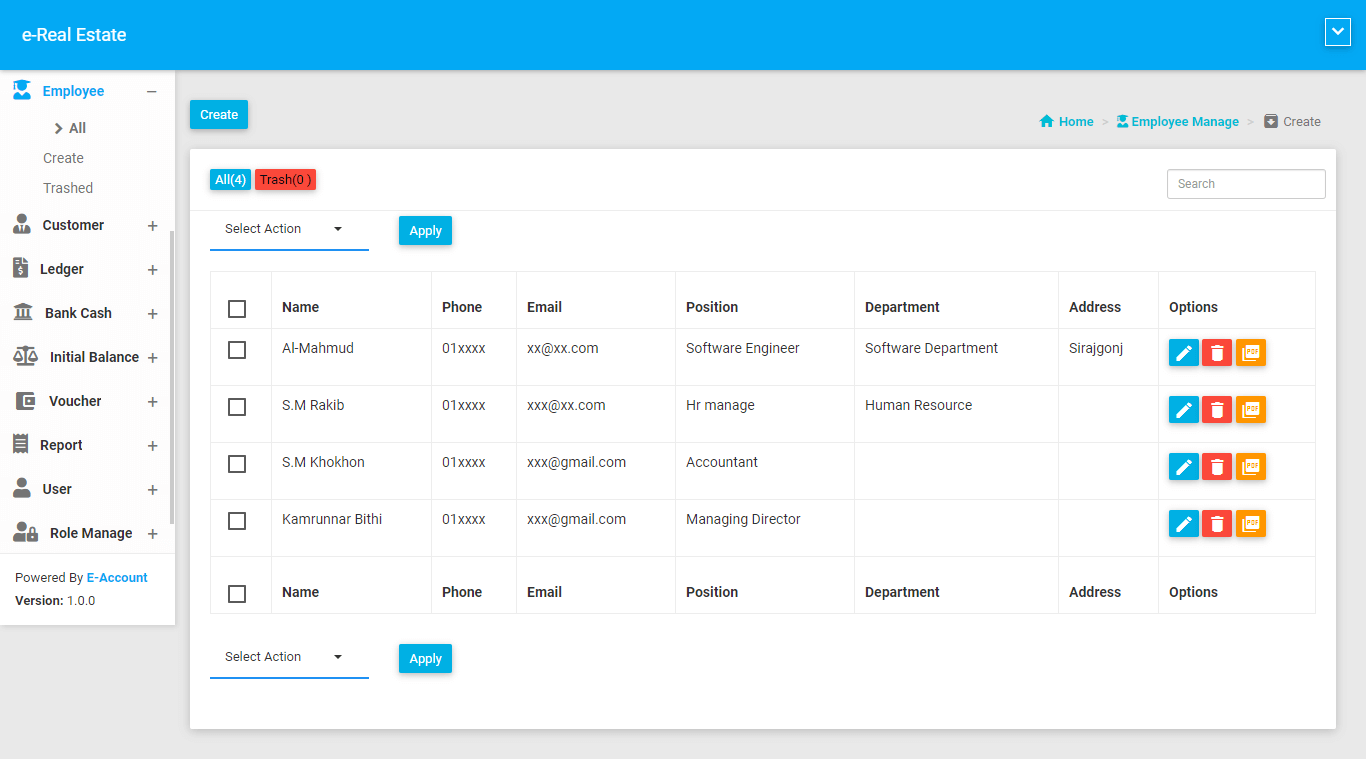Check the box beside S.M Khokhon
This screenshot has height=759, width=1366.
237,464
